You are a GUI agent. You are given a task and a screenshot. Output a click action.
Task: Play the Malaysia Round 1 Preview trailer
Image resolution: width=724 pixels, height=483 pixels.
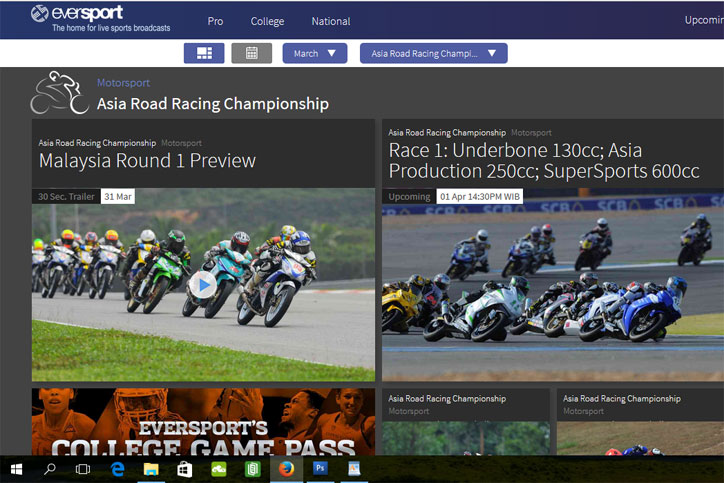tap(202, 285)
